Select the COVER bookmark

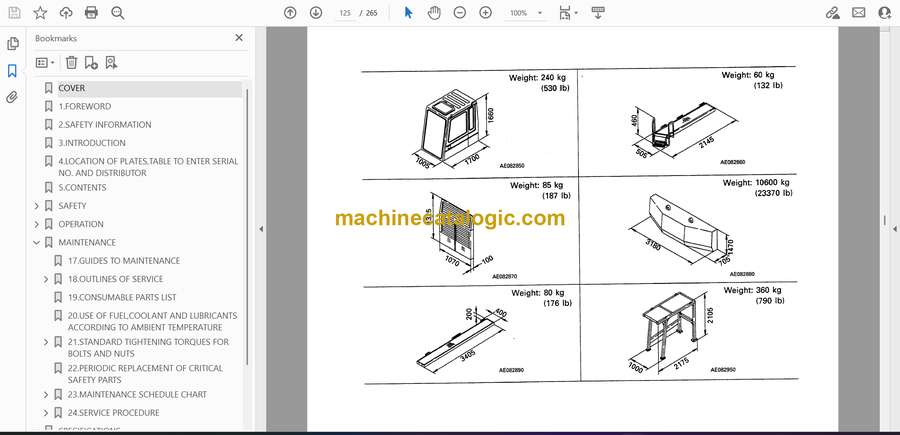(x=72, y=88)
